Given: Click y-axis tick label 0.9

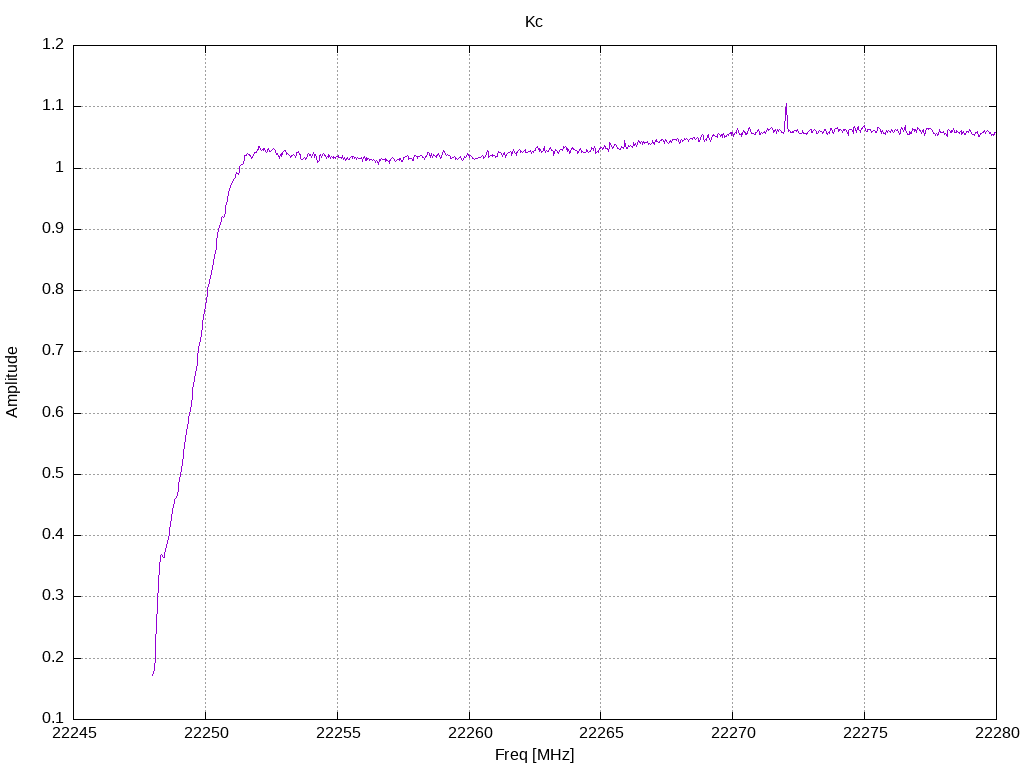Looking at the screenshot, I should pyautogui.click(x=53, y=229).
